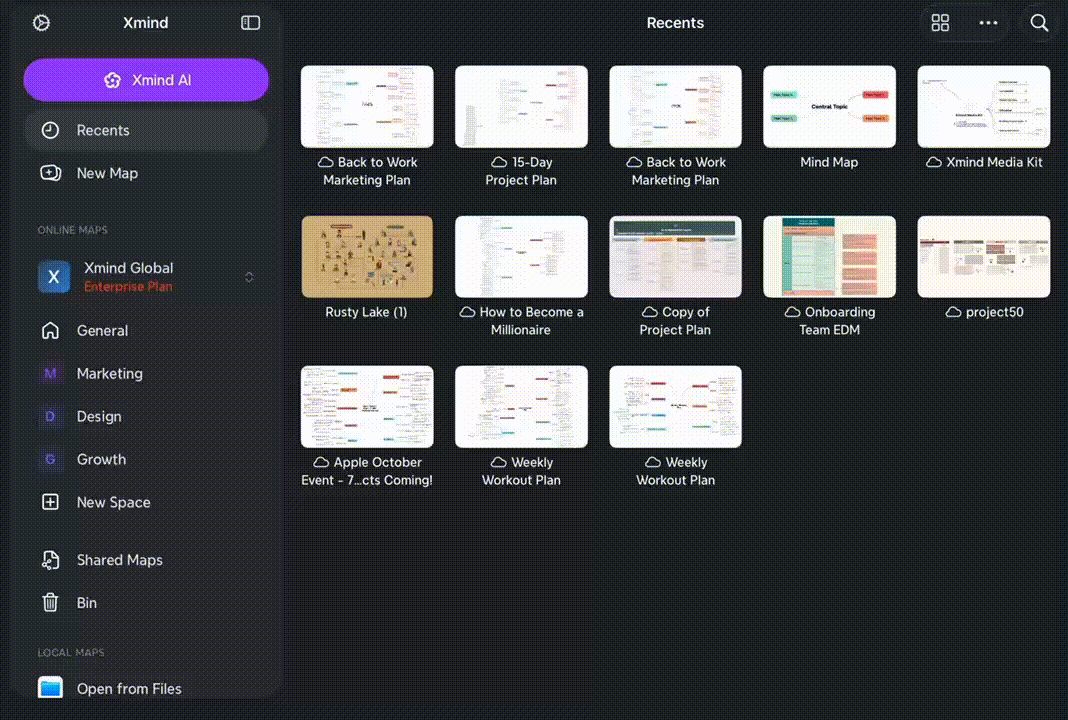This screenshot has width=1068, height=720.
Task: Click the cloud icon beside project50
Action: pyautogui.click(x=954, y=312)
